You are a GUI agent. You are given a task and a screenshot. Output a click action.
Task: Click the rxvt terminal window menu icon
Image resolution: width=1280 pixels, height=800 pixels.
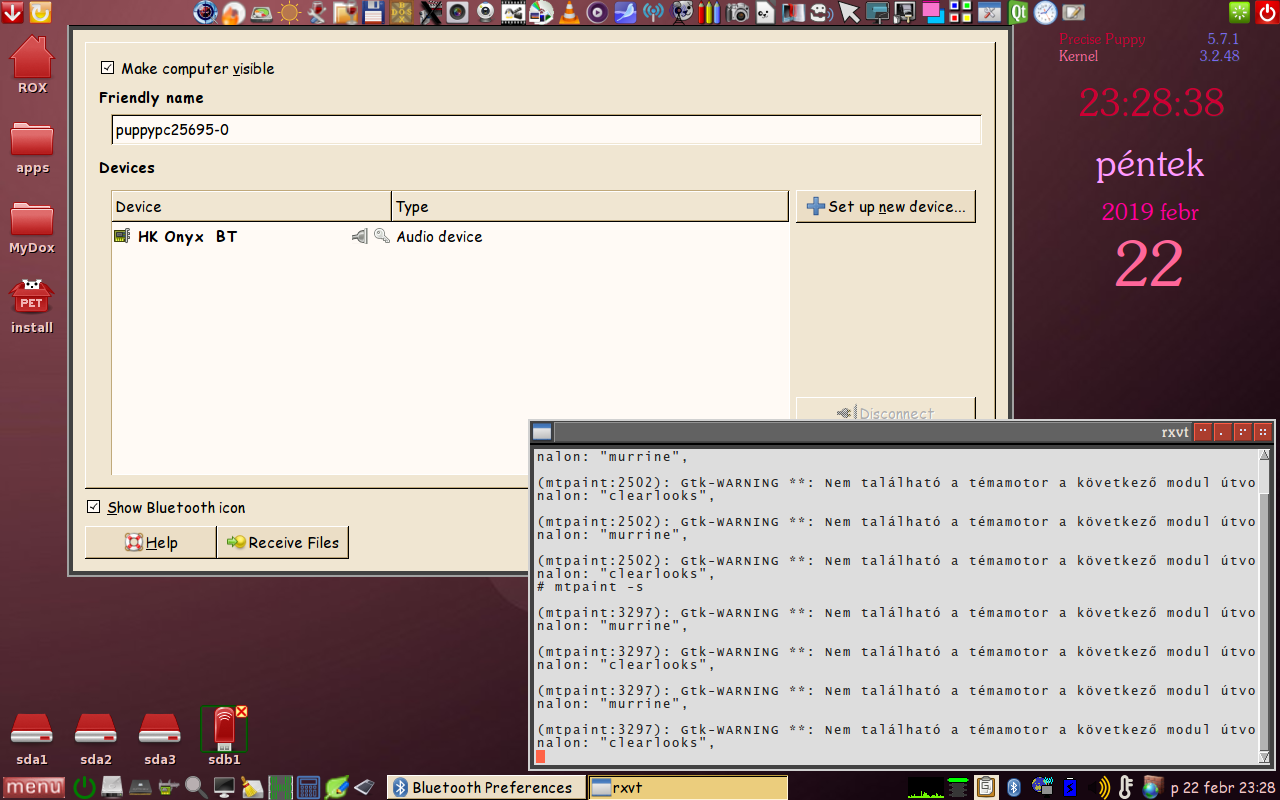pyautogui.click(x=542, y=432)
